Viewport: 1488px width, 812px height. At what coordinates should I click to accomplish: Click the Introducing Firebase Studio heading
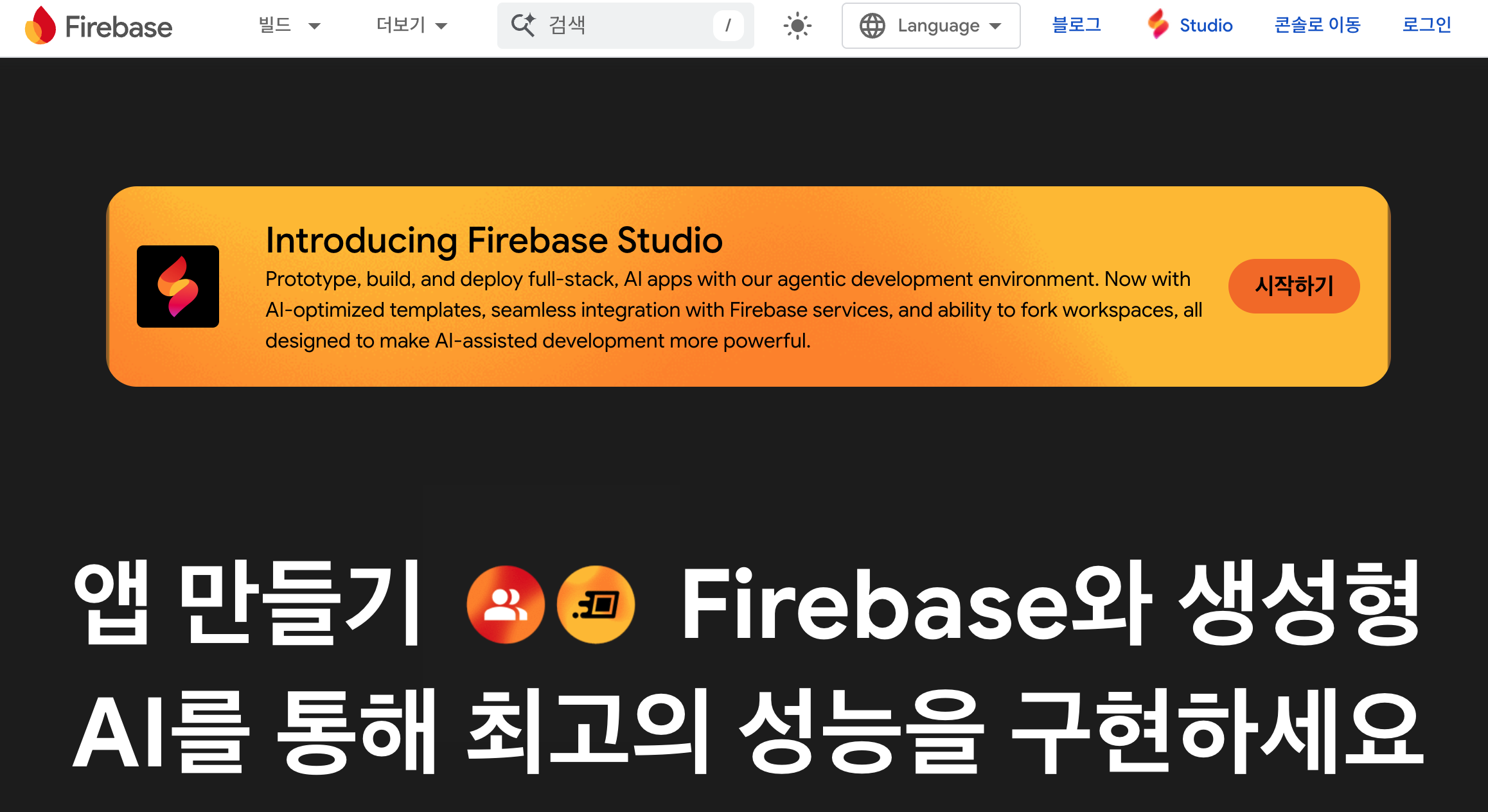pyautogui.click(x=493, y=240)
